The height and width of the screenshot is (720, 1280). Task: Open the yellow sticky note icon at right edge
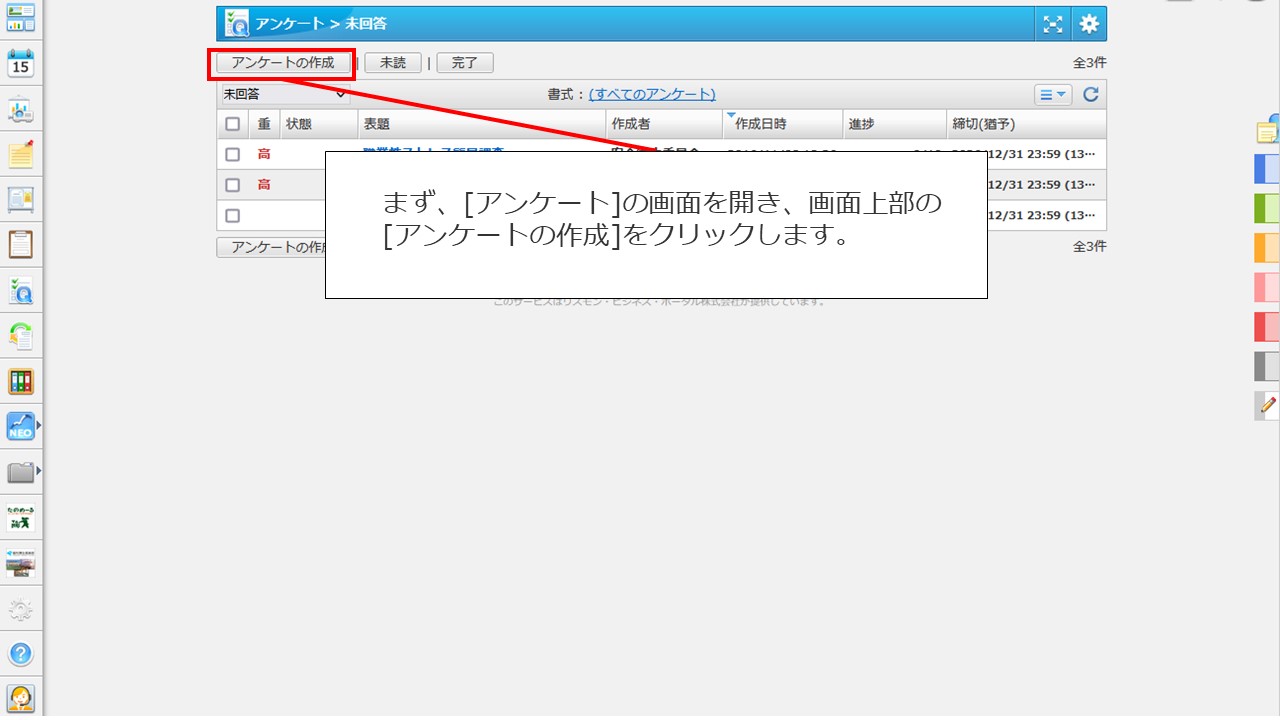pos(1268,130)
